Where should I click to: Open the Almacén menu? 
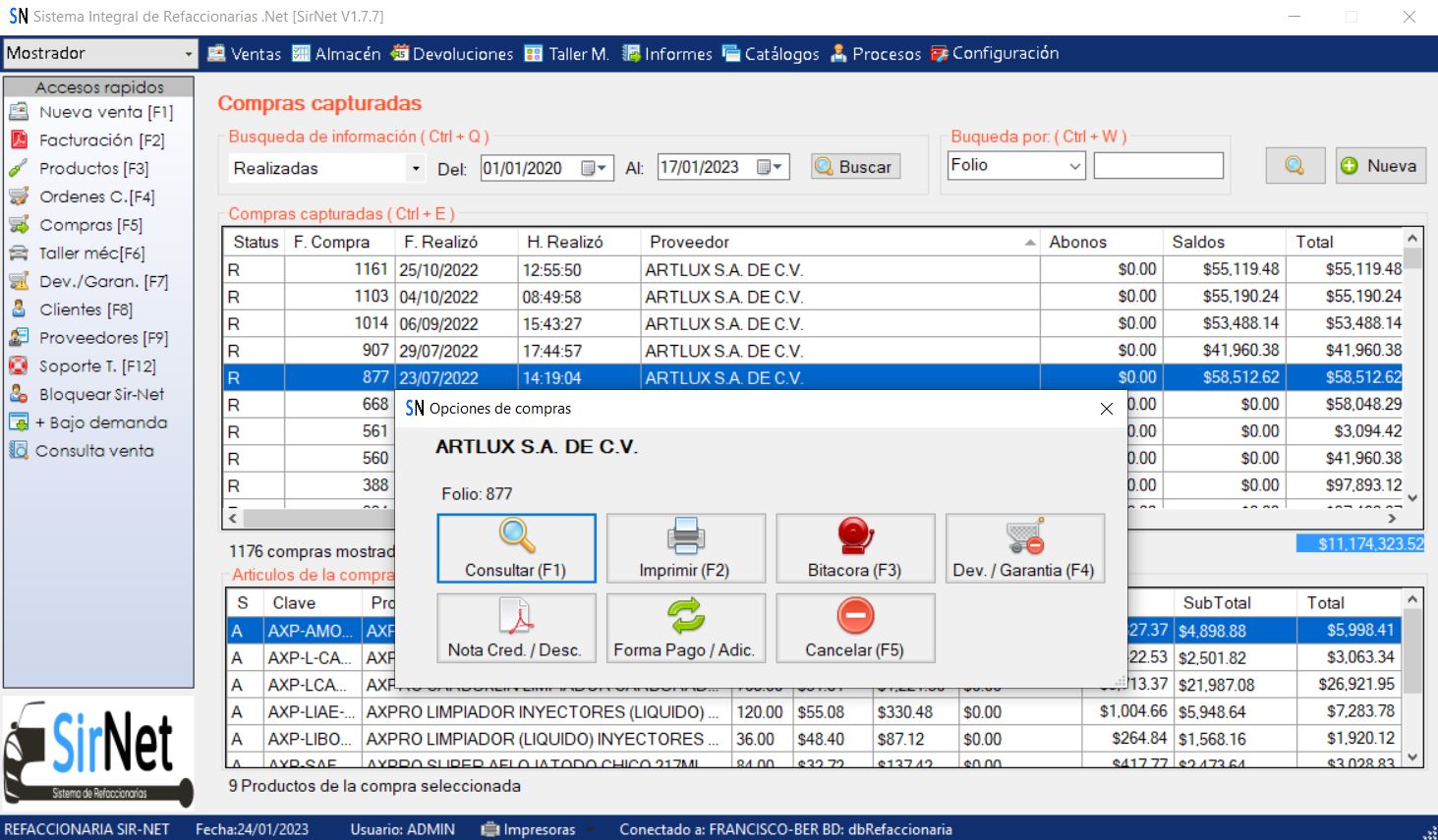click(336, 54)
